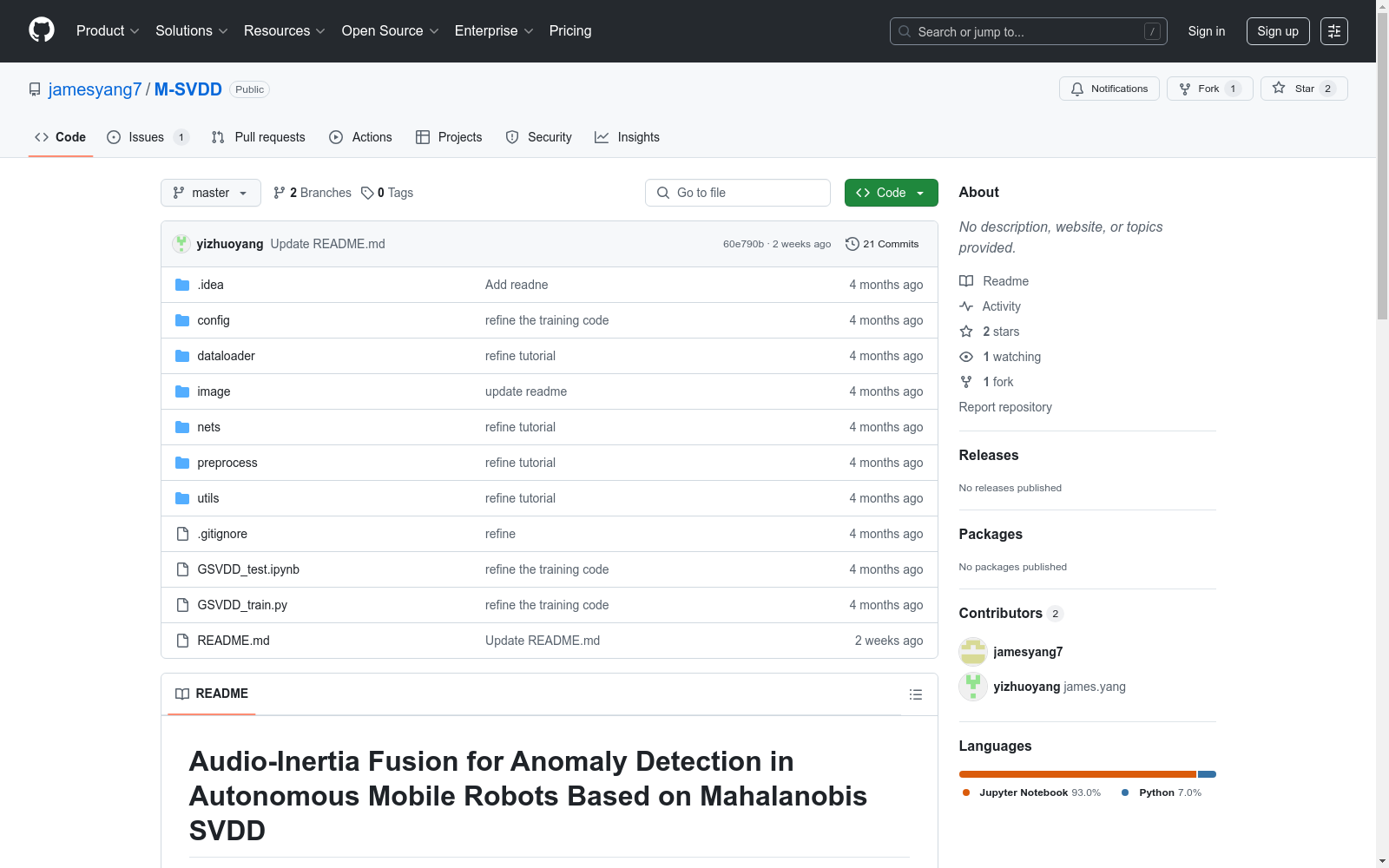Select the README tab header

pyautogui.click(x=212, y=694)
